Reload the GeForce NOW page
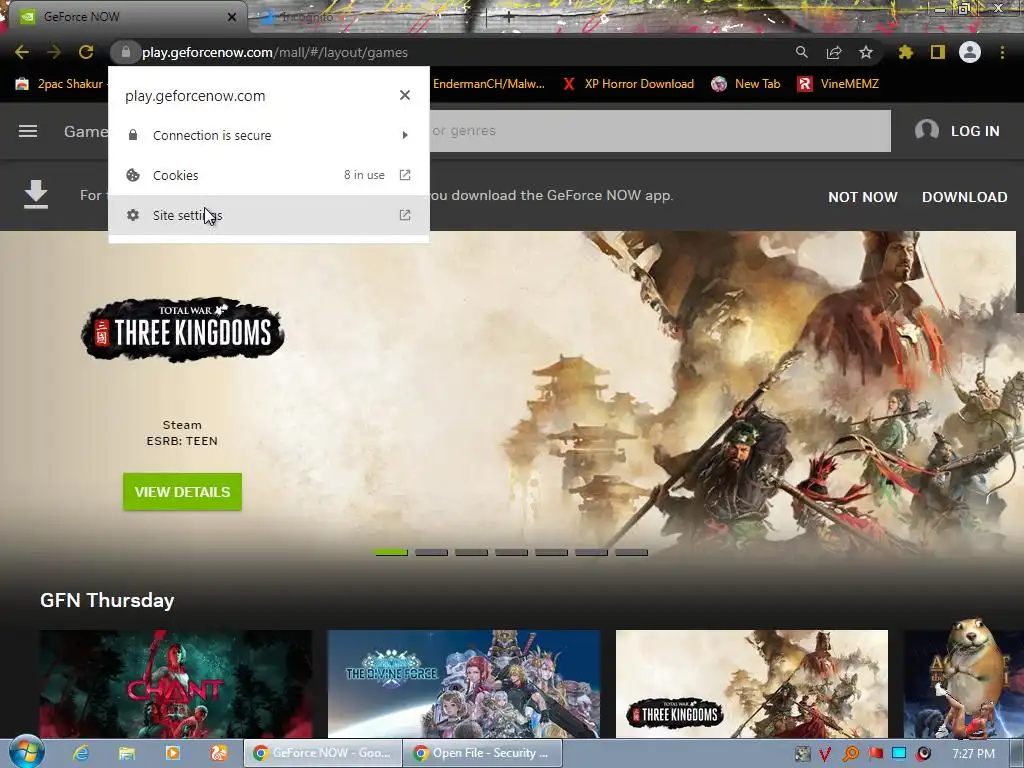 [86, 52]
